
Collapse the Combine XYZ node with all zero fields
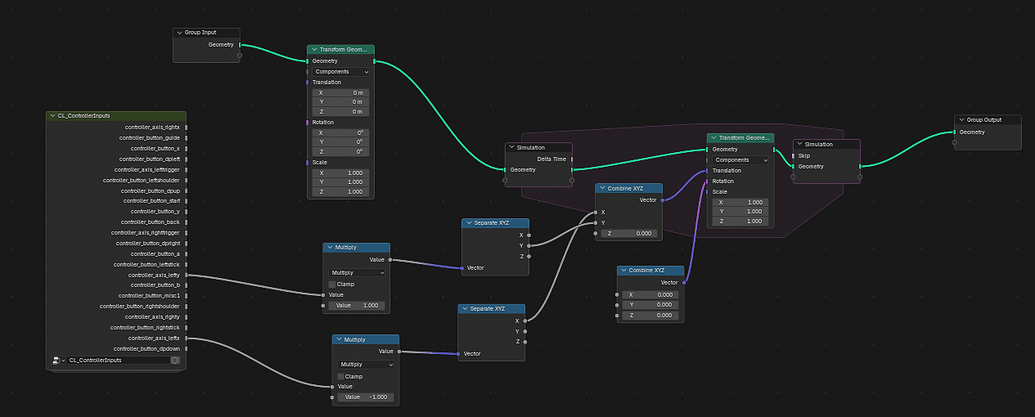624,271
